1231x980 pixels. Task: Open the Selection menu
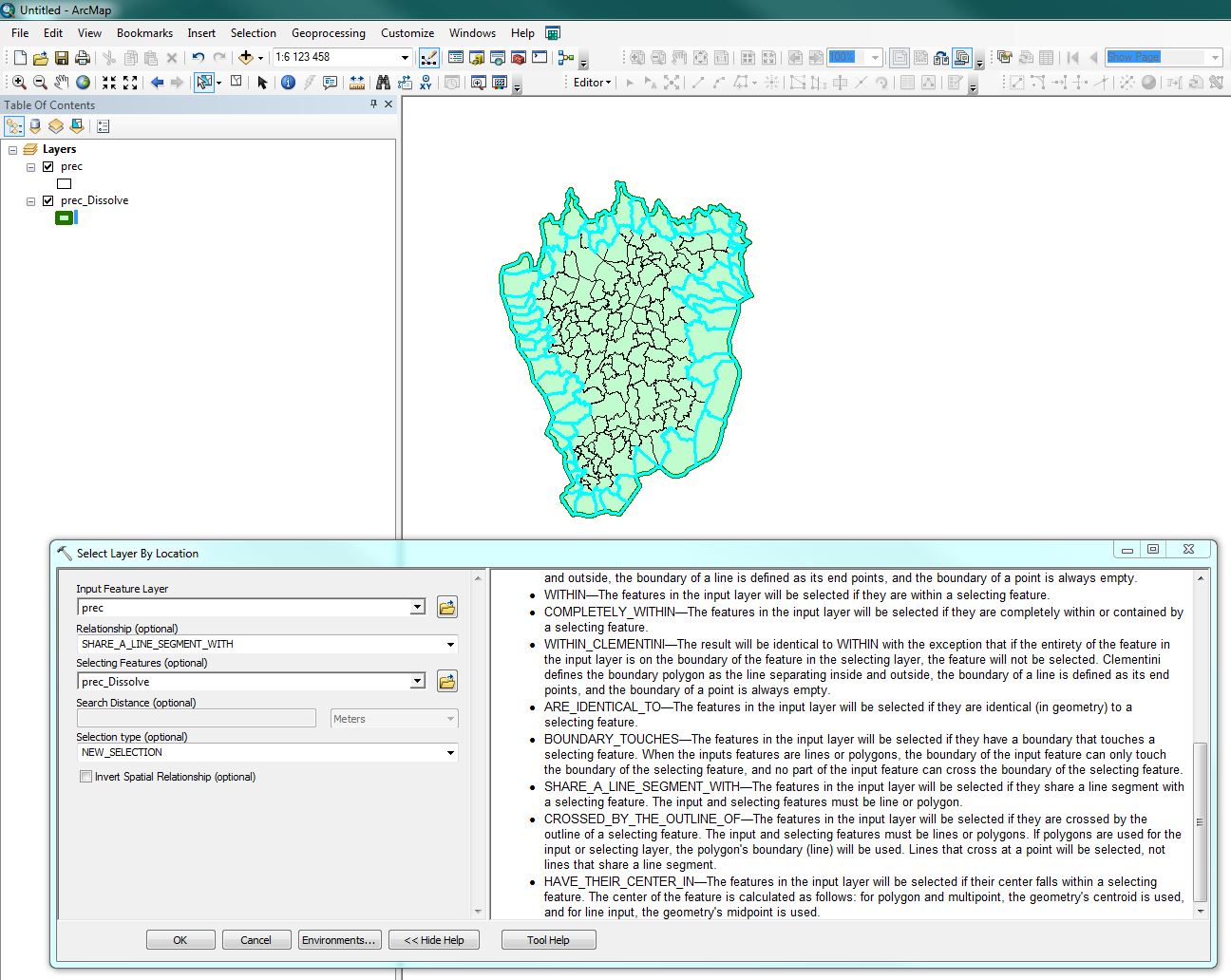pos(253,33)
